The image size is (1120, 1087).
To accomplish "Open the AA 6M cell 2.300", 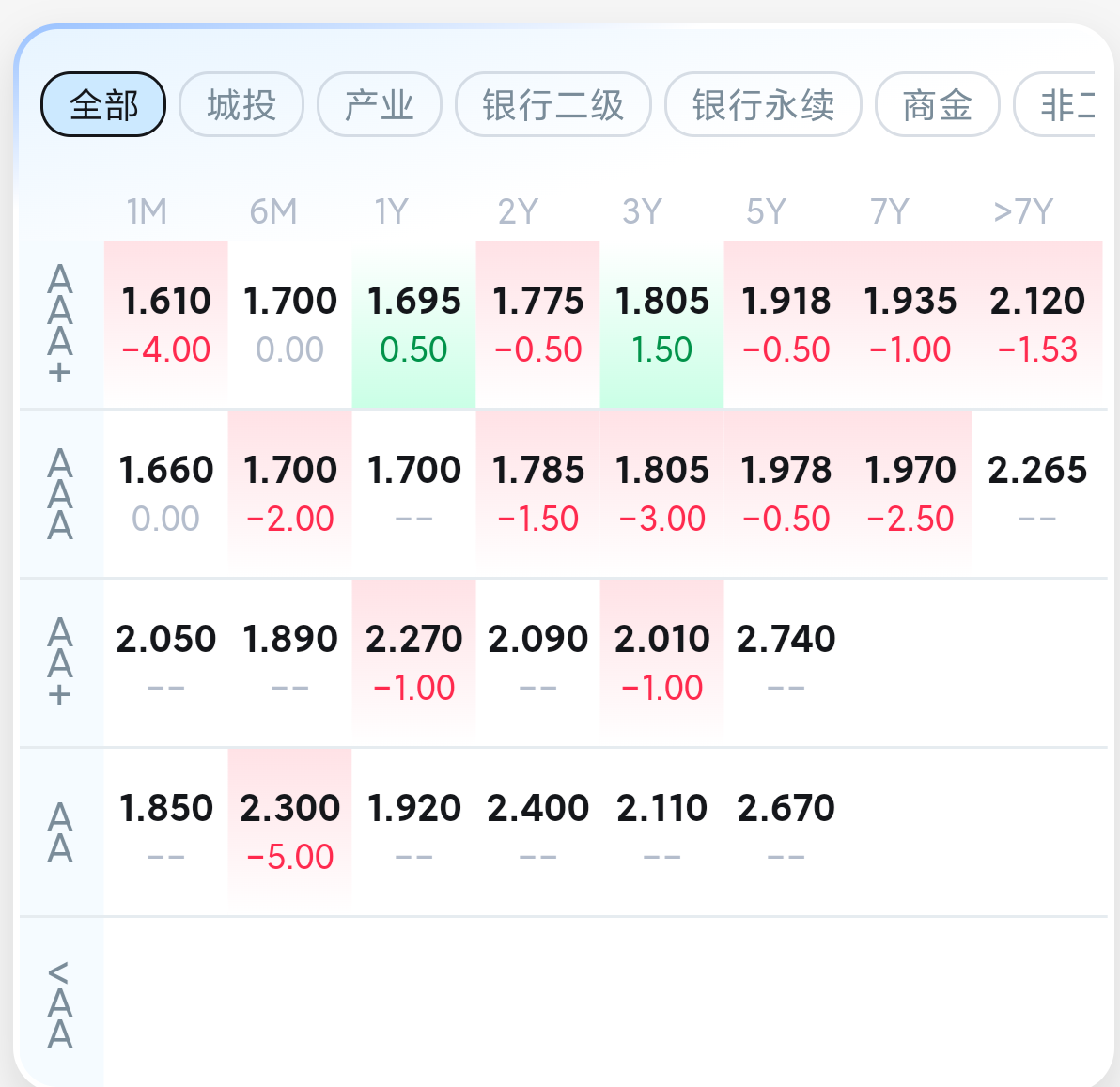I will pos(290,832).
